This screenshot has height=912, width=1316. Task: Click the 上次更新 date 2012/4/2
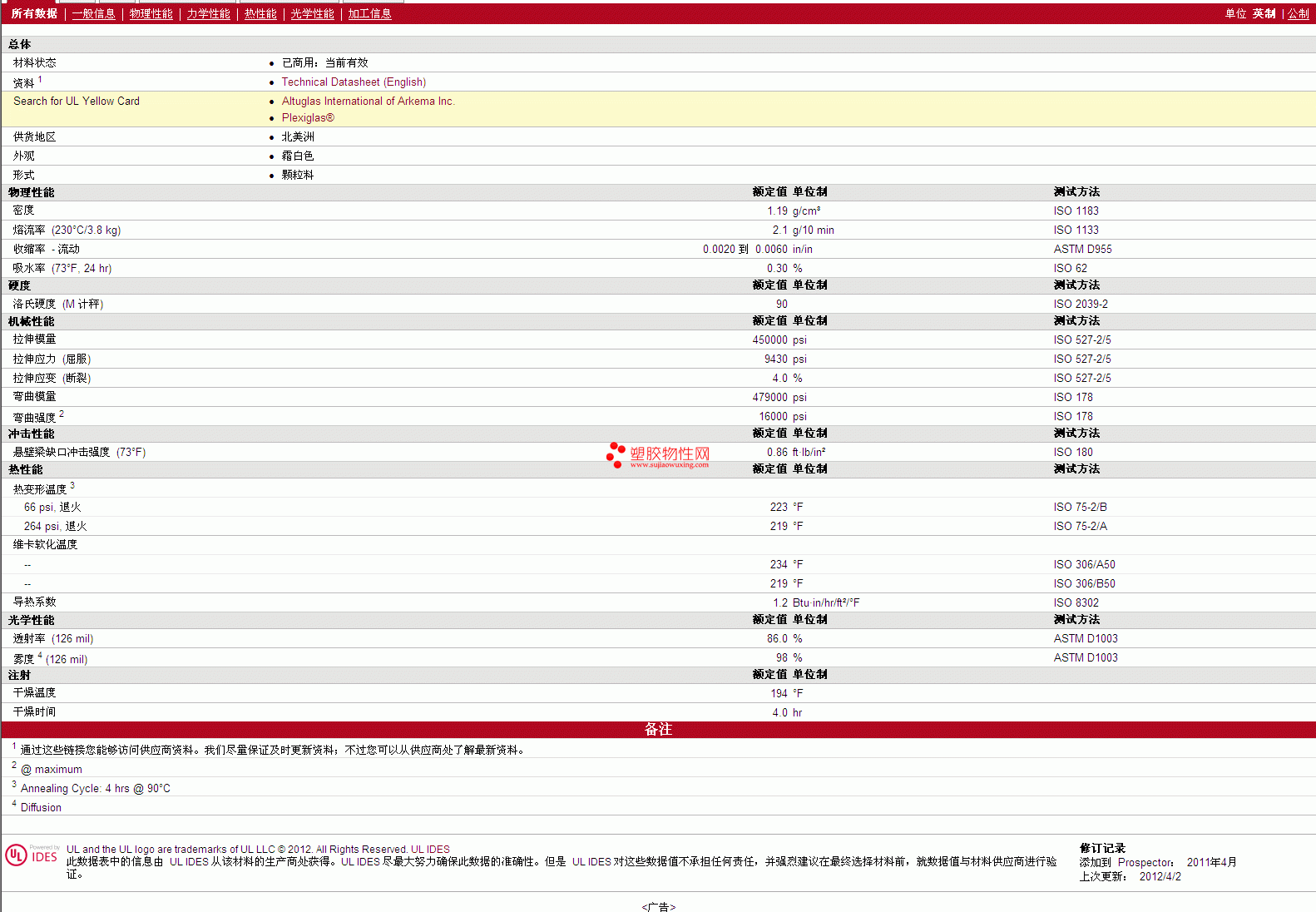tap(1160, 877)
